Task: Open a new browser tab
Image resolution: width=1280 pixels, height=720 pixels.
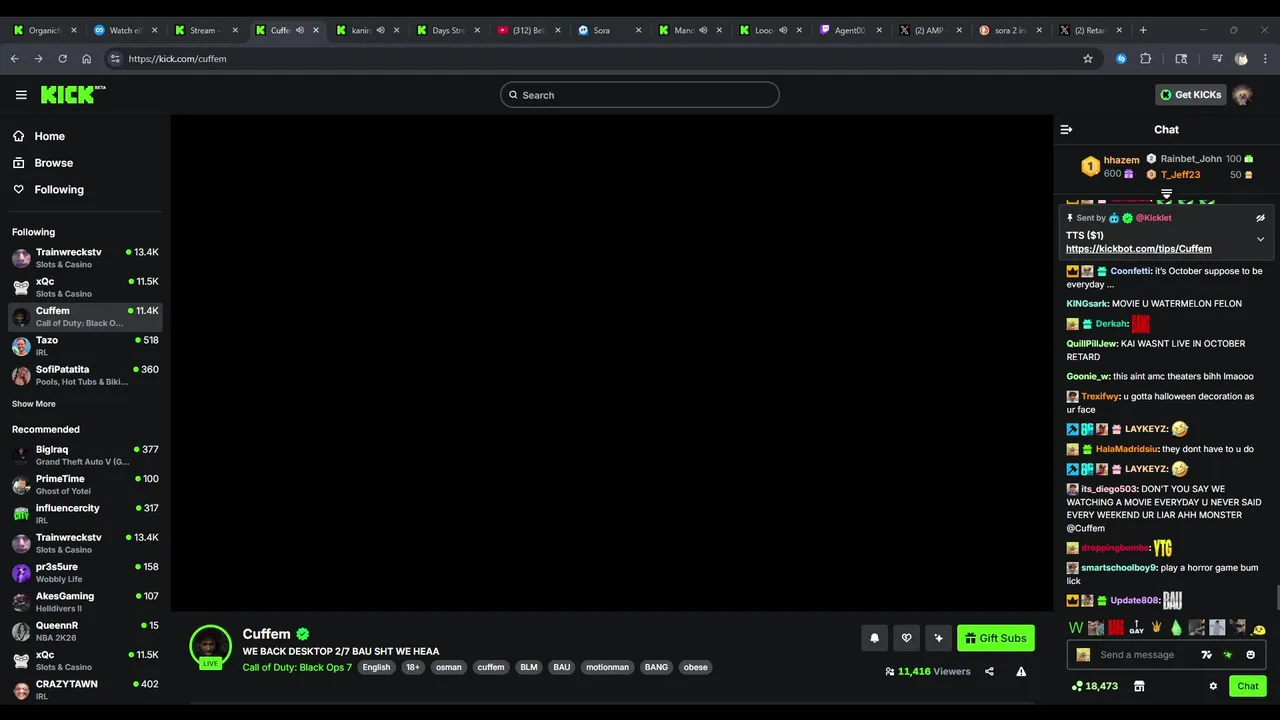Action: [x=1143, y=30]
